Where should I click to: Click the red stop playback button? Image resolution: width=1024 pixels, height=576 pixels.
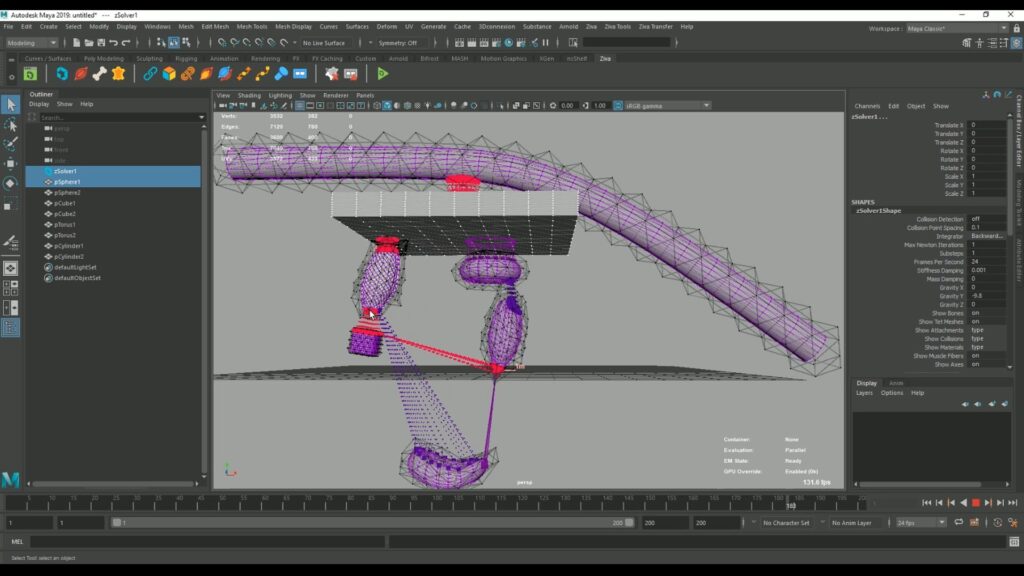pos(976,503)
